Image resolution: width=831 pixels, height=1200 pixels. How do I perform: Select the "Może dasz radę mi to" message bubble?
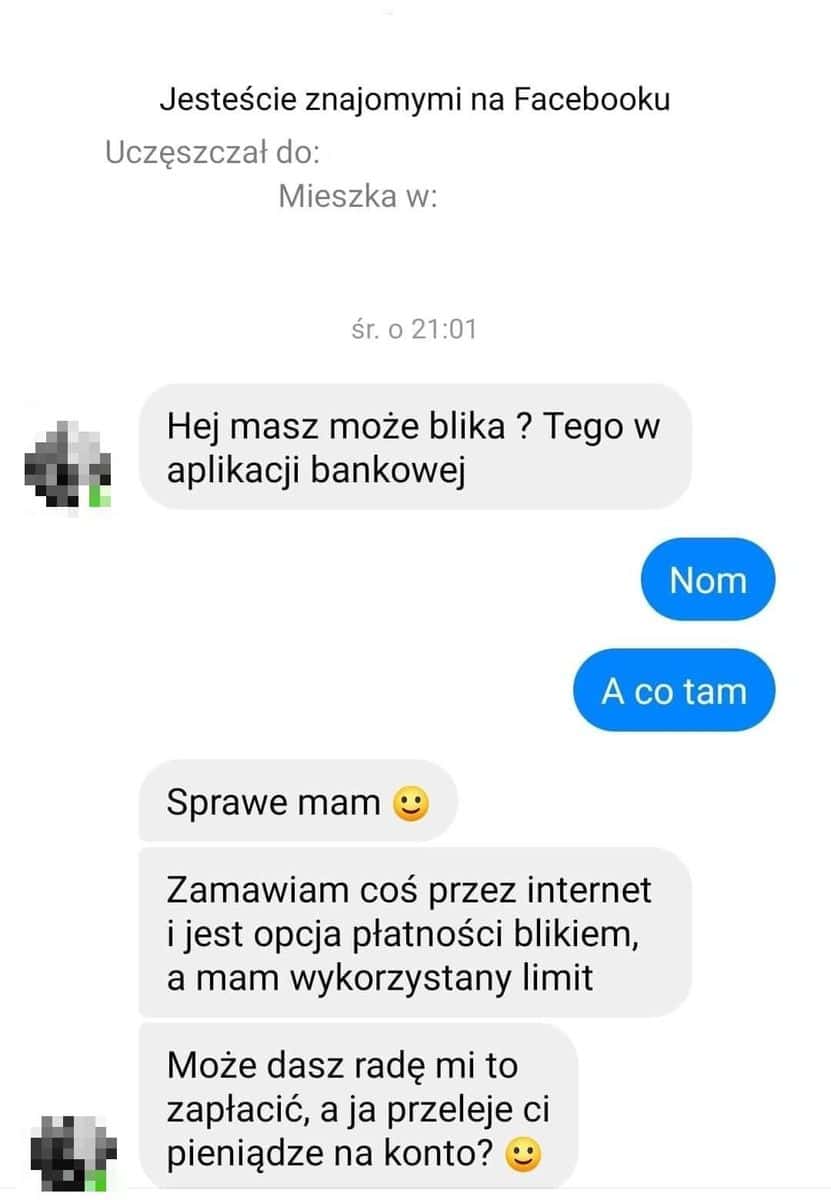[x=358, y=1108]
